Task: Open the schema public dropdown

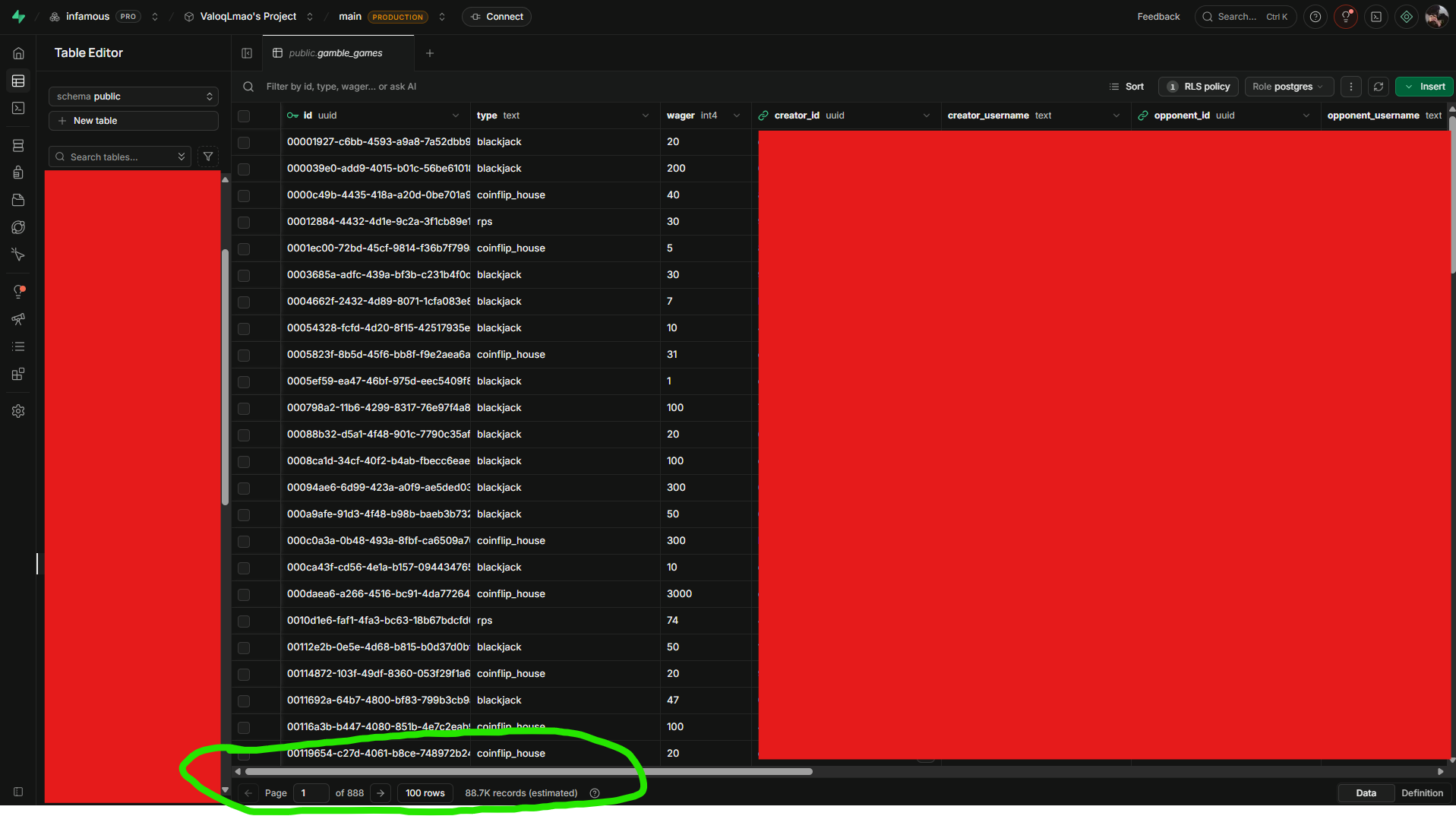Action: (134, 96)
